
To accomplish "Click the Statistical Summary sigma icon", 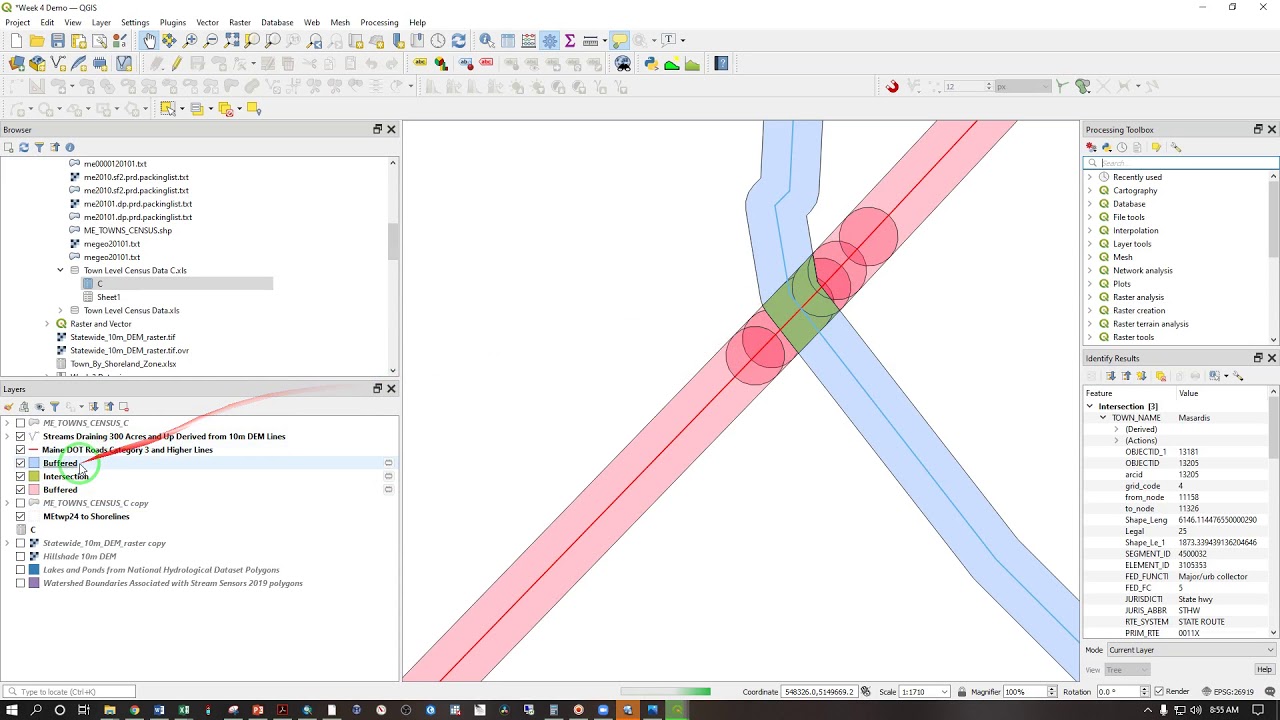I will pos(570,41).
